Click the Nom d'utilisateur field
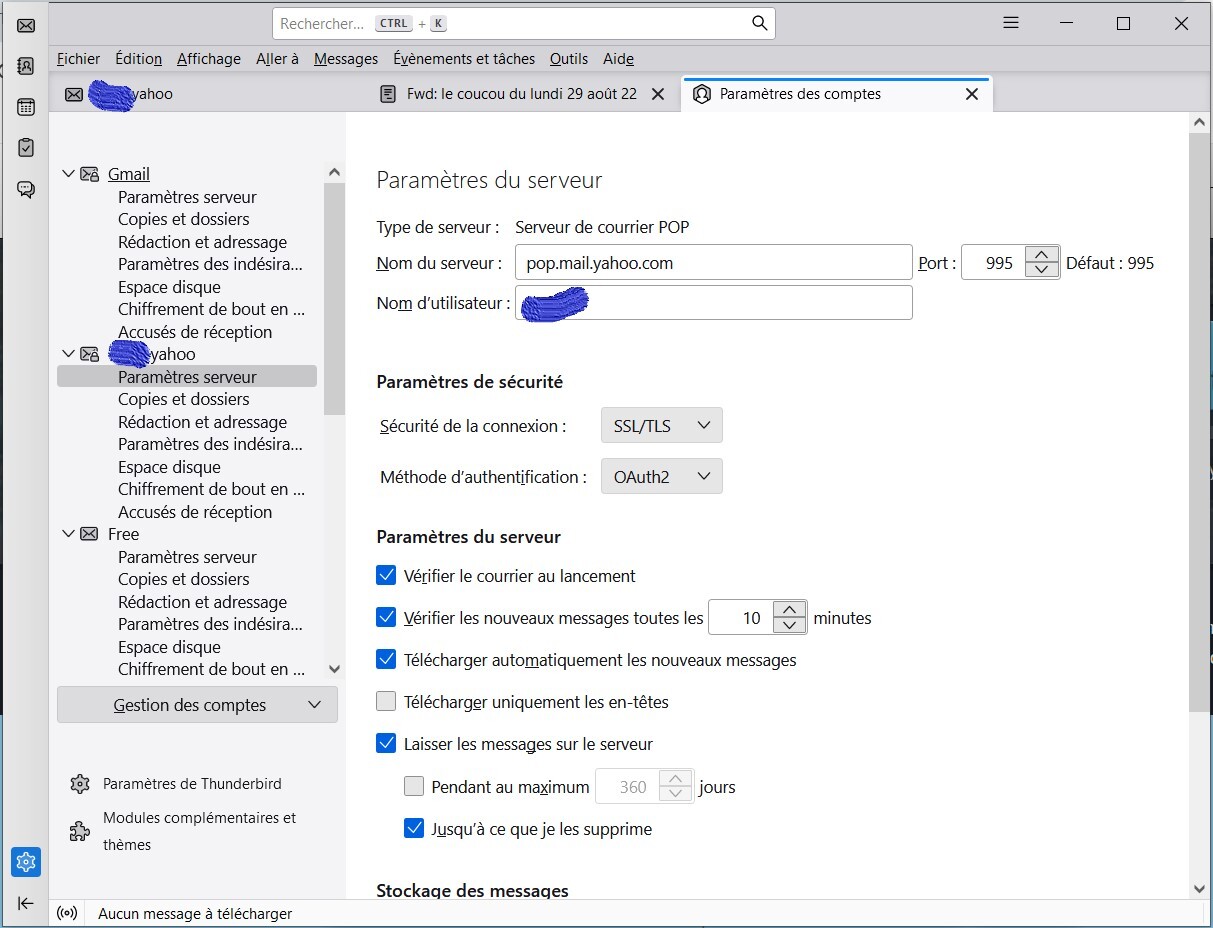 tap(714, 303)
